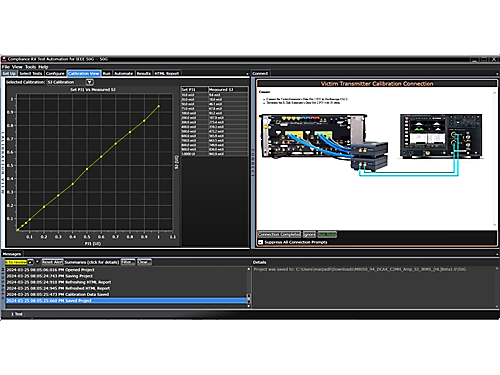Screen dimensions: 500x375
Task: Click the green Run Tests button
Action: pos(327,234)
